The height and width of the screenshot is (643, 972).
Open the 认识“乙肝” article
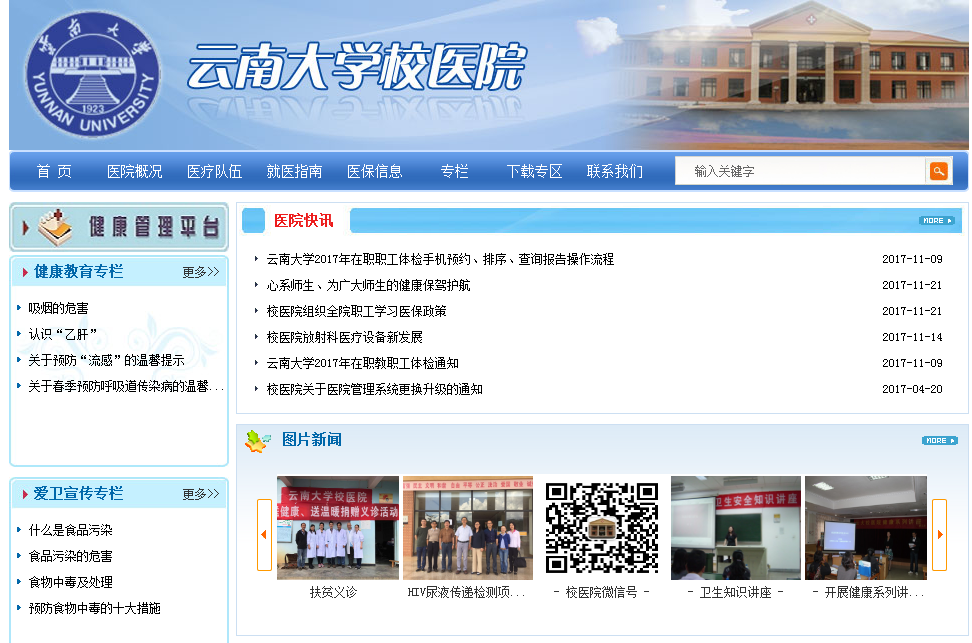(x=63, y=334)
